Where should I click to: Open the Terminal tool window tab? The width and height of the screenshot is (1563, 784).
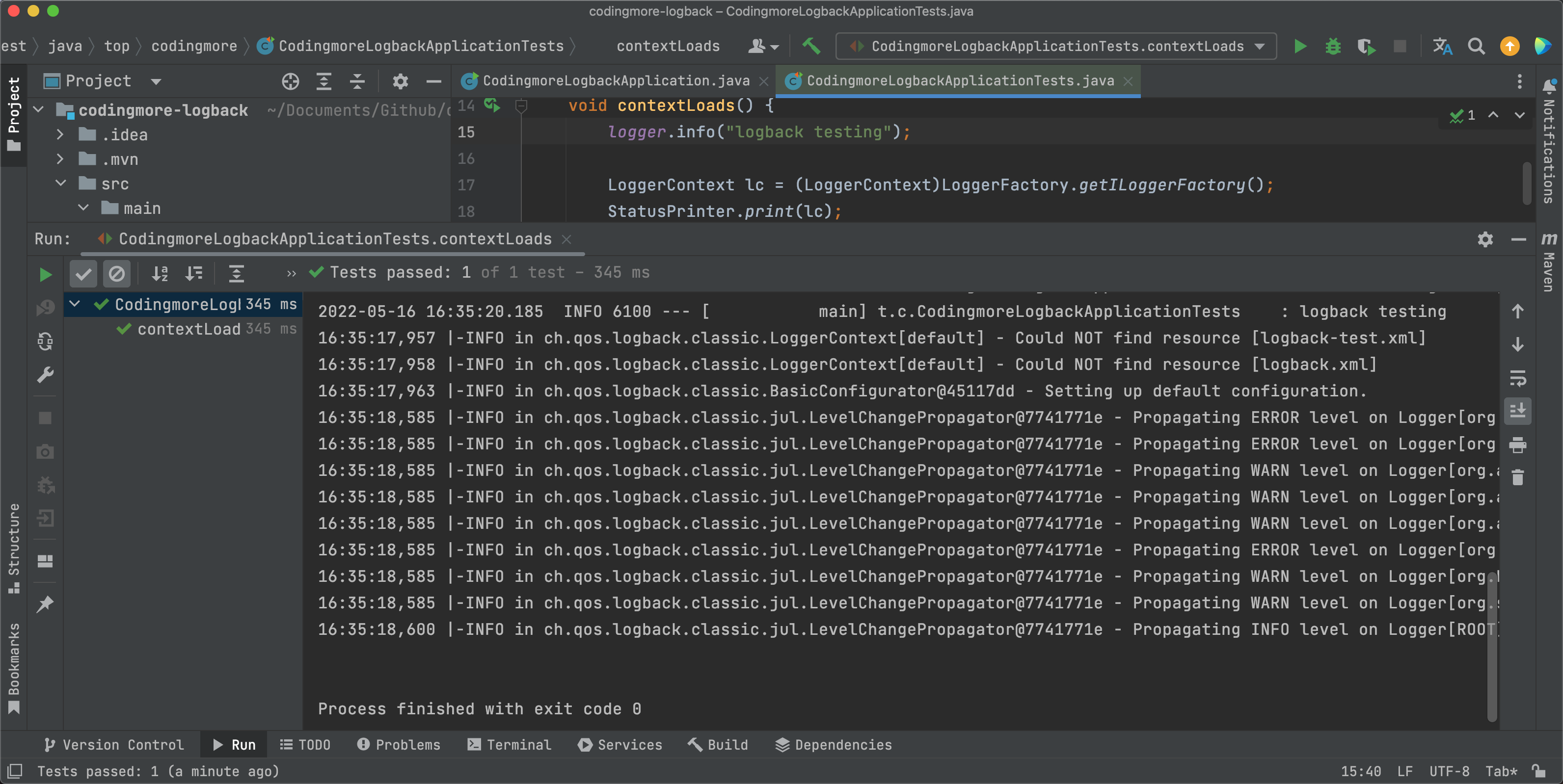510,745
